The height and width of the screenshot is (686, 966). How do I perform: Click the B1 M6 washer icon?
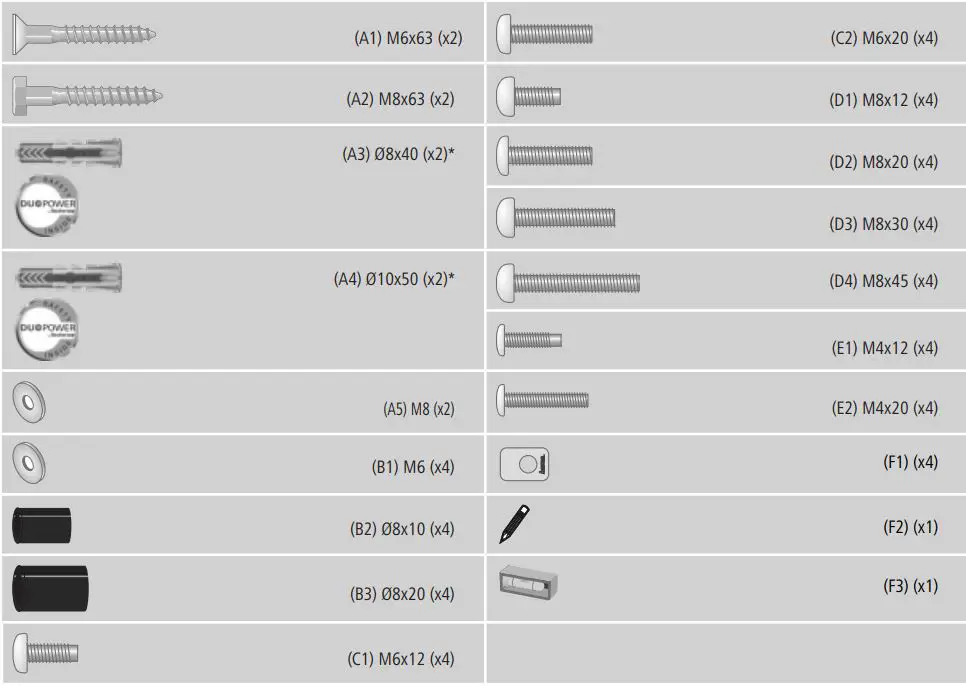coord(28,463)
